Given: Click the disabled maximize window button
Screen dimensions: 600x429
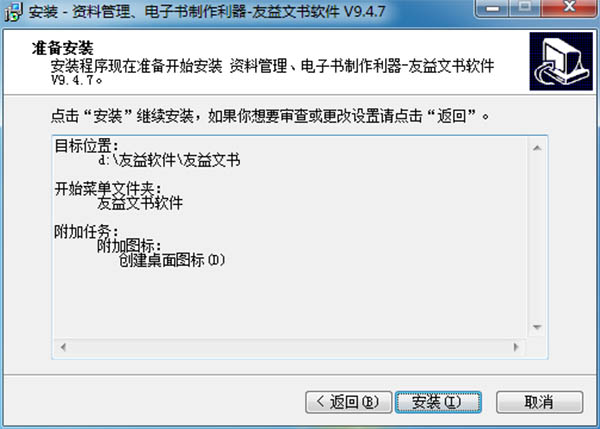Looking at the screenshot, I should (x=525, y=8).
